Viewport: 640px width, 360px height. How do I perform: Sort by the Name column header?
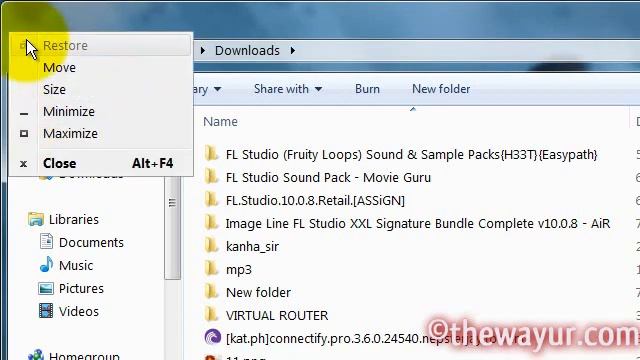(220, 122)
